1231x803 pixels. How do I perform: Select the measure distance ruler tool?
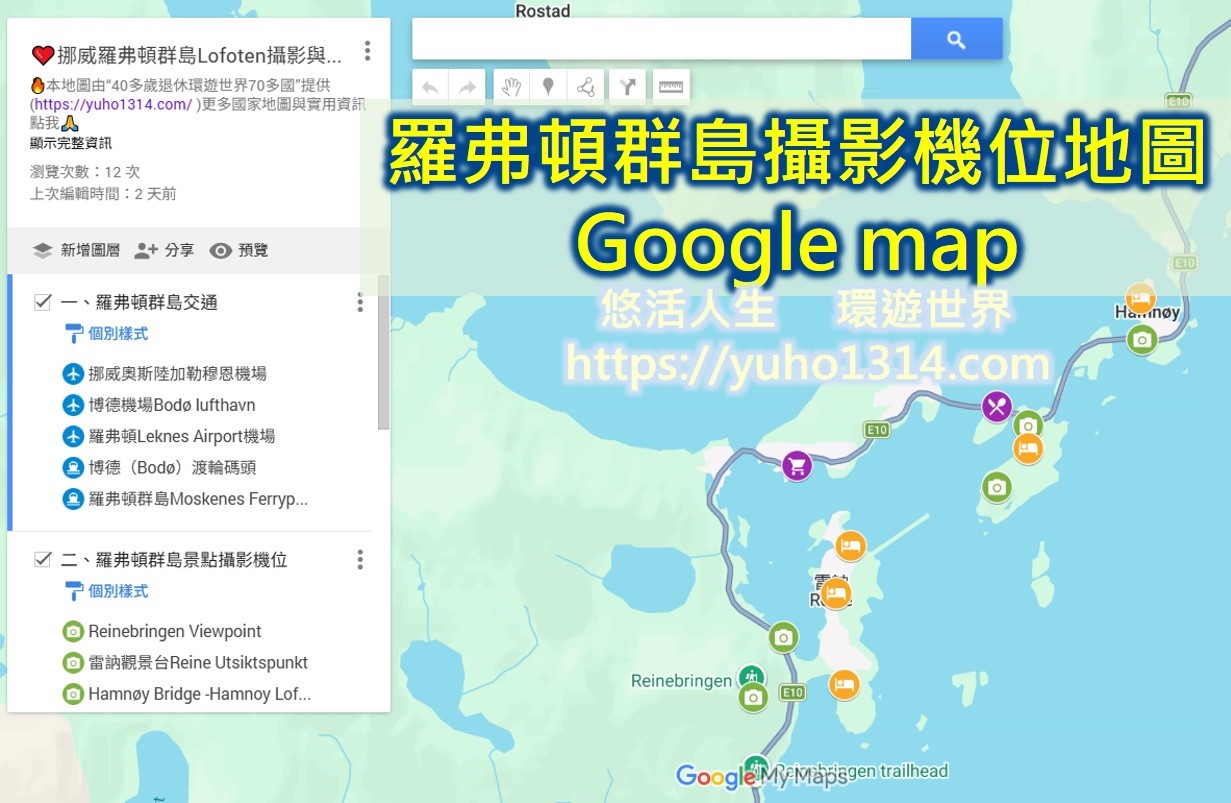(671, 87)
